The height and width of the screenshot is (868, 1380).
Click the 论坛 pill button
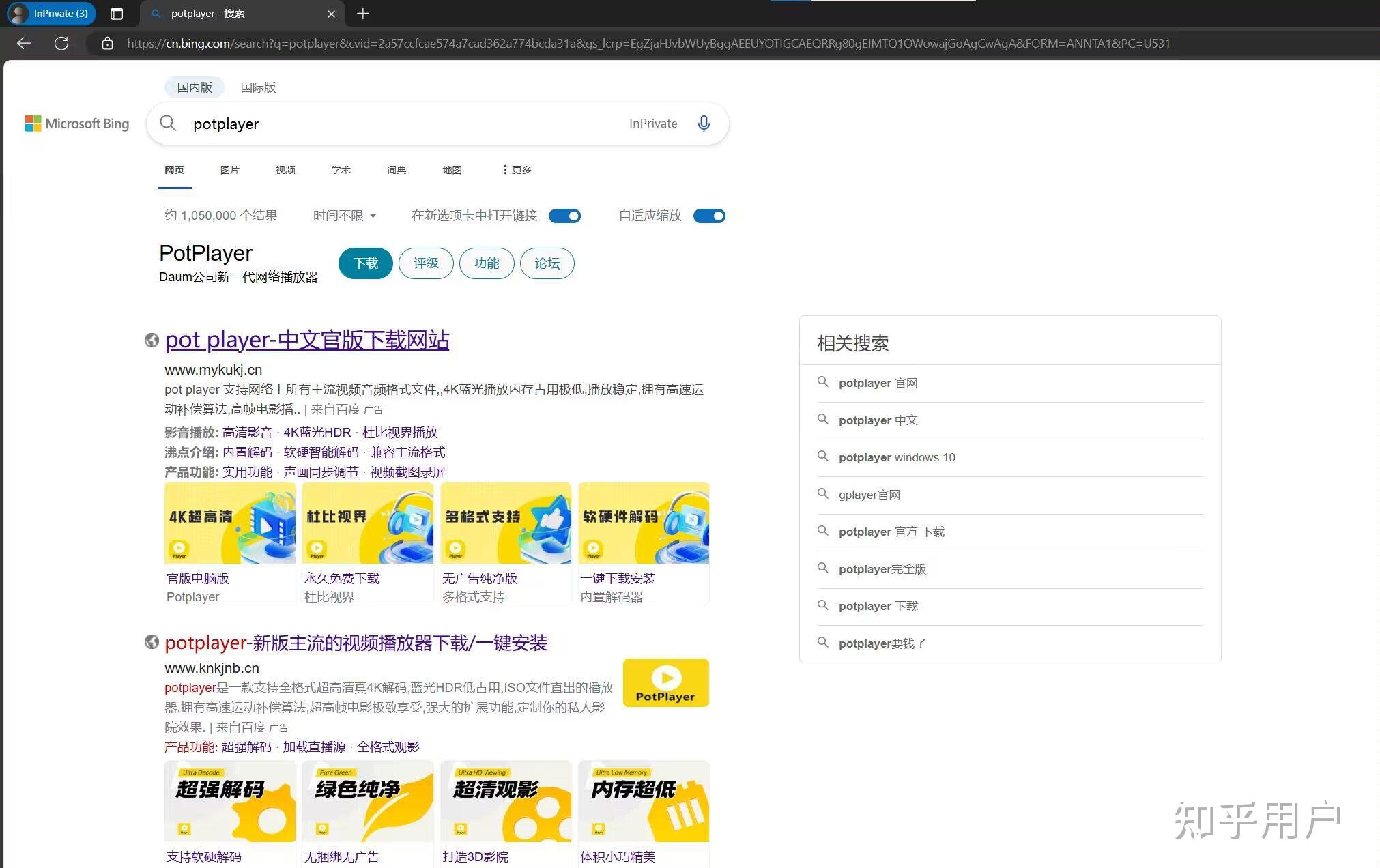(x=547, y=263)
